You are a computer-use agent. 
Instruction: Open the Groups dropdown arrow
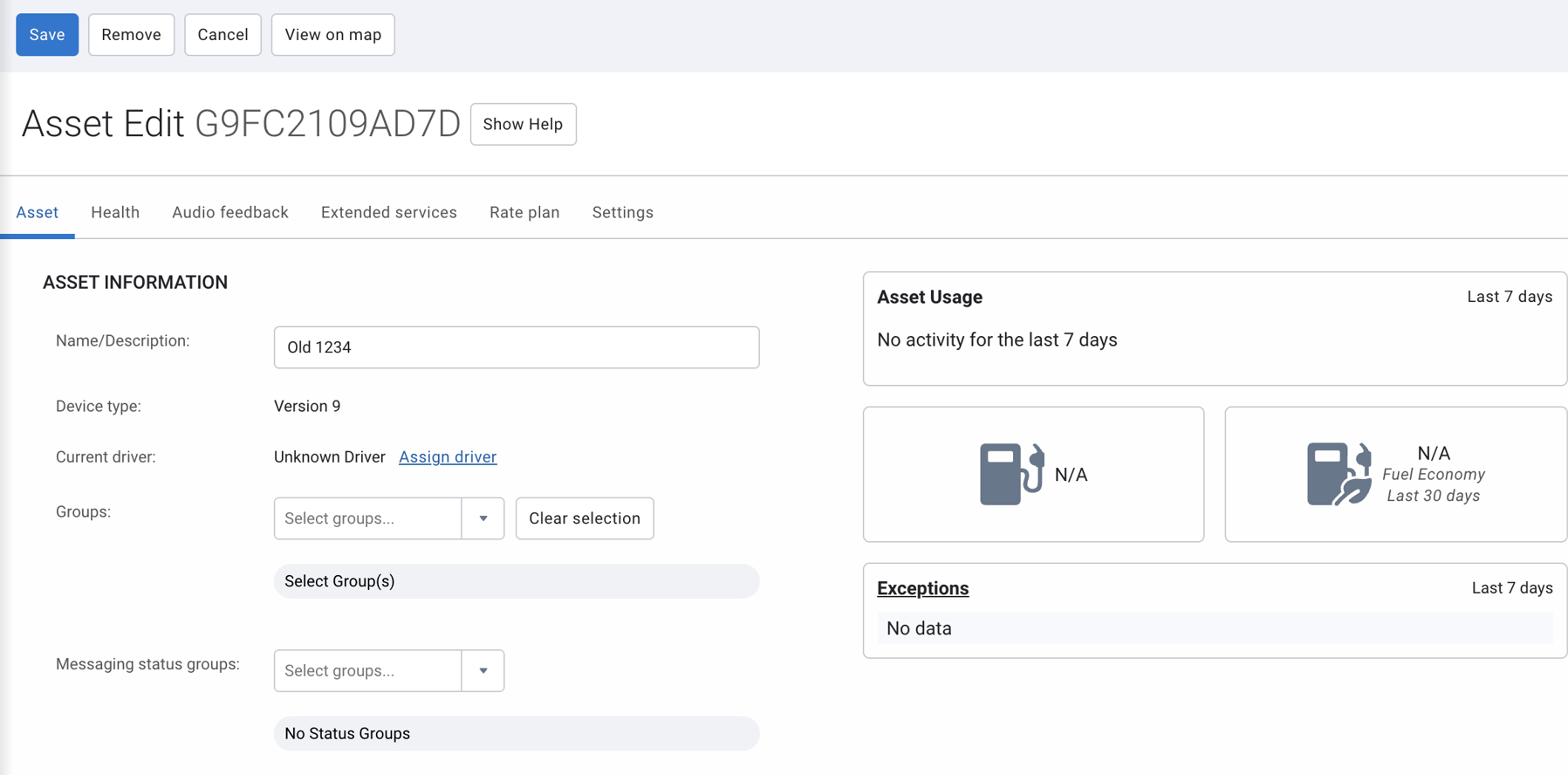point(483,518)
